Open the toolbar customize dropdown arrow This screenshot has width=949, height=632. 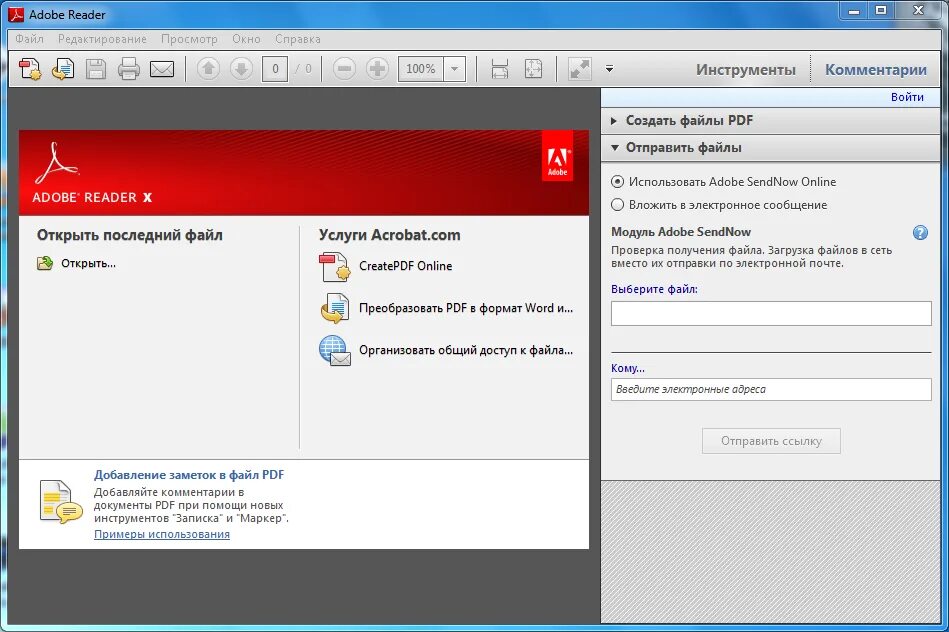point(609,69)
